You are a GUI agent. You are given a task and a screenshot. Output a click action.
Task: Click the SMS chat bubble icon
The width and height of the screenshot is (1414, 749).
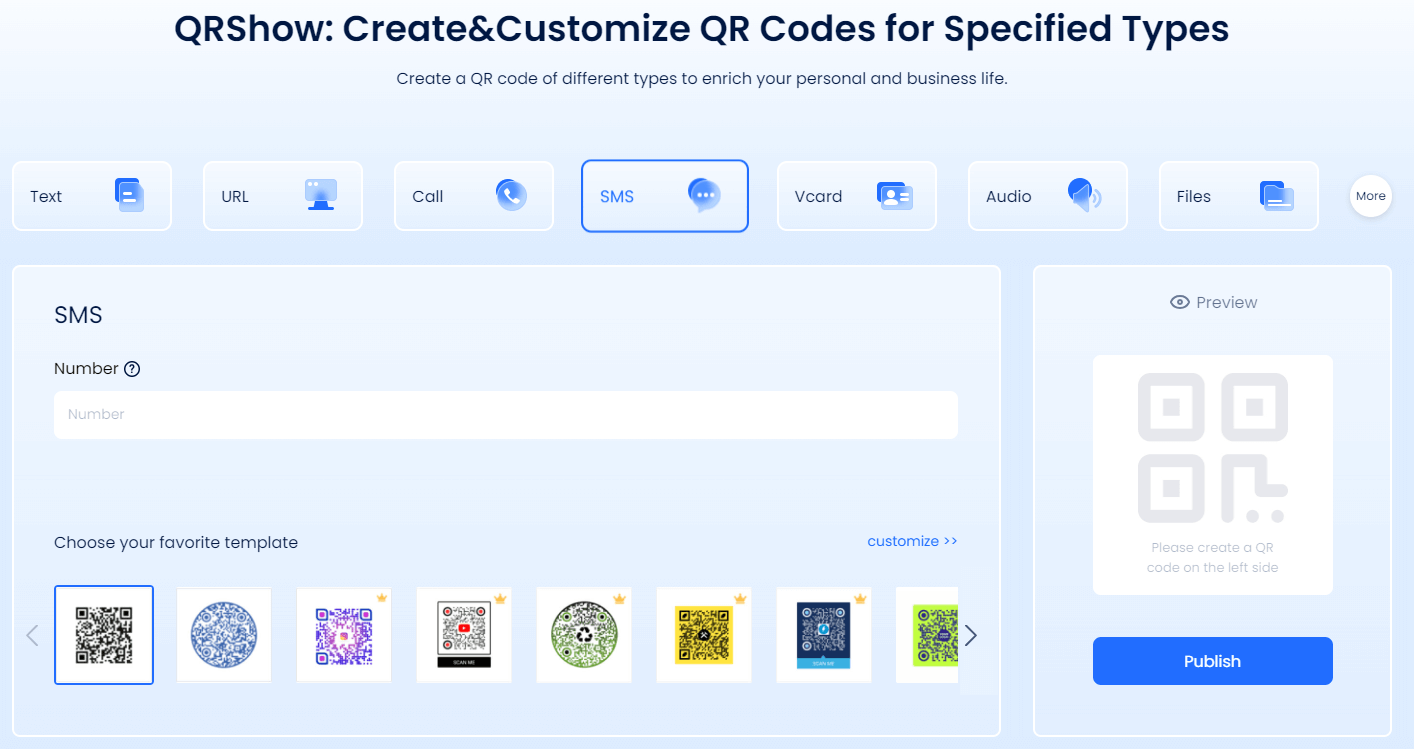704,195
